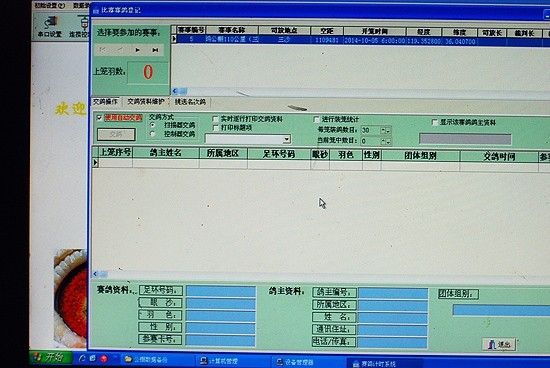This screenshot has width=550, height=368.
Task: Click the 足环号码 column header
Action: (x=279, y=154)
